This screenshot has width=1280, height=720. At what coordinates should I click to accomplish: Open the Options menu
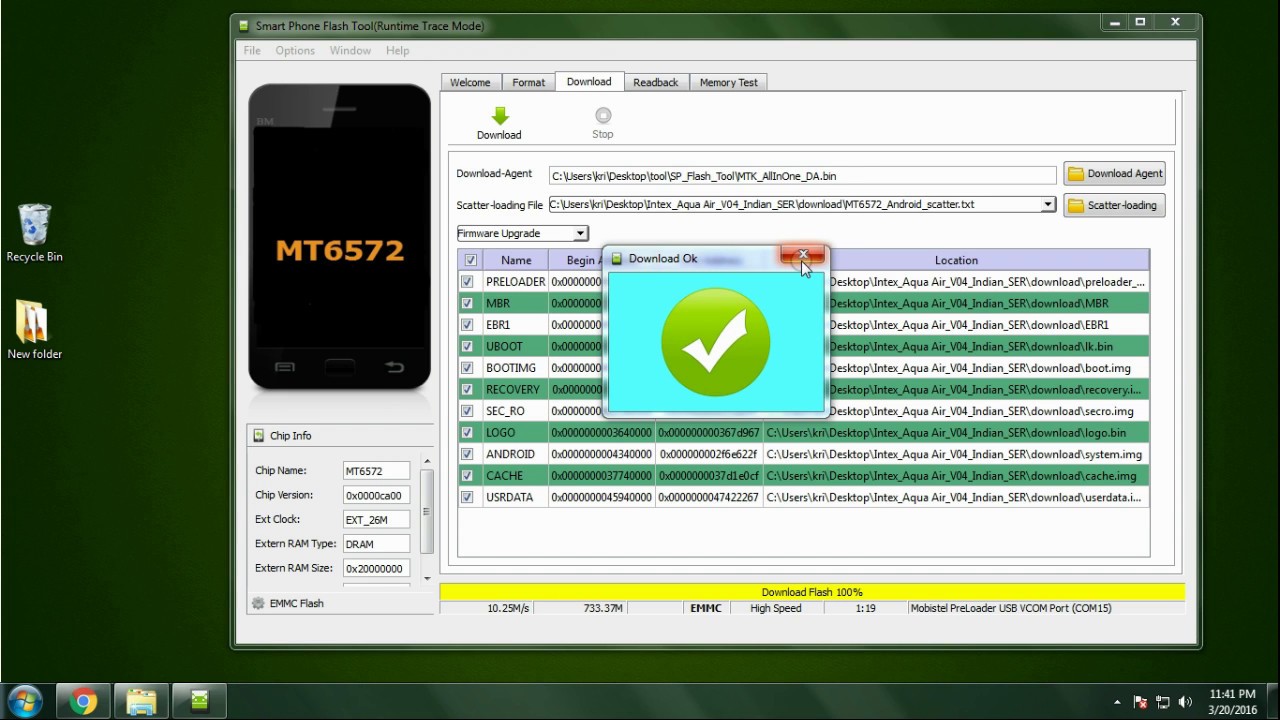(x=295, y=50)
